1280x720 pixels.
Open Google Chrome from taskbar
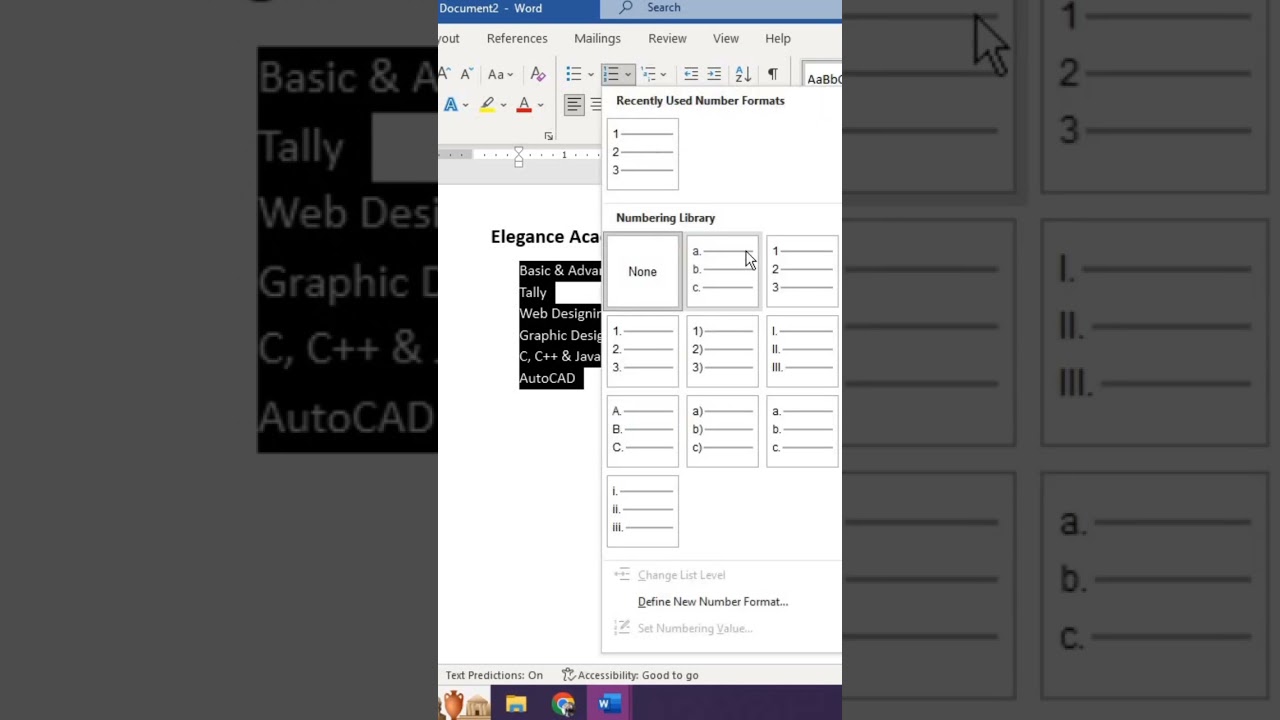coord(563,704)
